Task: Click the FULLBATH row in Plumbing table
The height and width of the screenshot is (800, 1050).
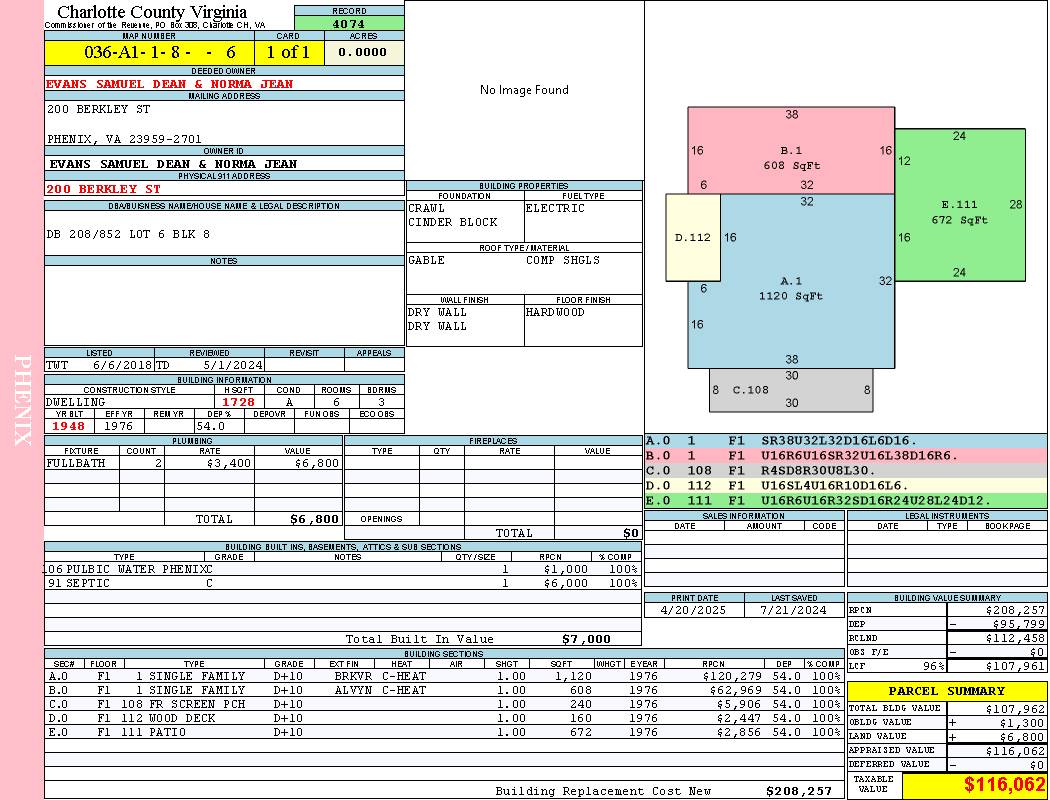Action: [193, 463]
